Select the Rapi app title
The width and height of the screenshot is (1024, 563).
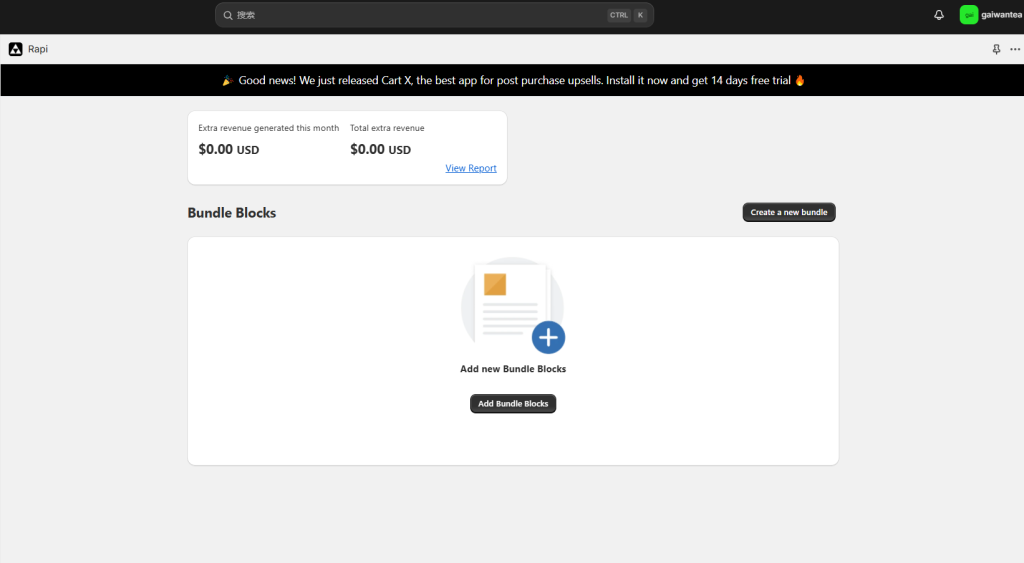pyautogui.click(x=38, y=49)
